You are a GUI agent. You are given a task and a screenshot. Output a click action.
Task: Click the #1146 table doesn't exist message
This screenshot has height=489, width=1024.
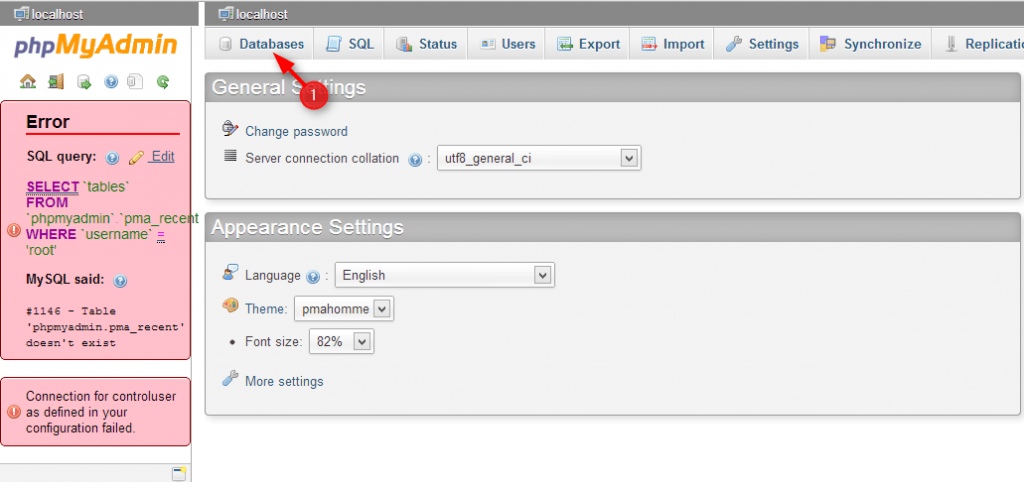pyautogui.click(x=106, y=326)
